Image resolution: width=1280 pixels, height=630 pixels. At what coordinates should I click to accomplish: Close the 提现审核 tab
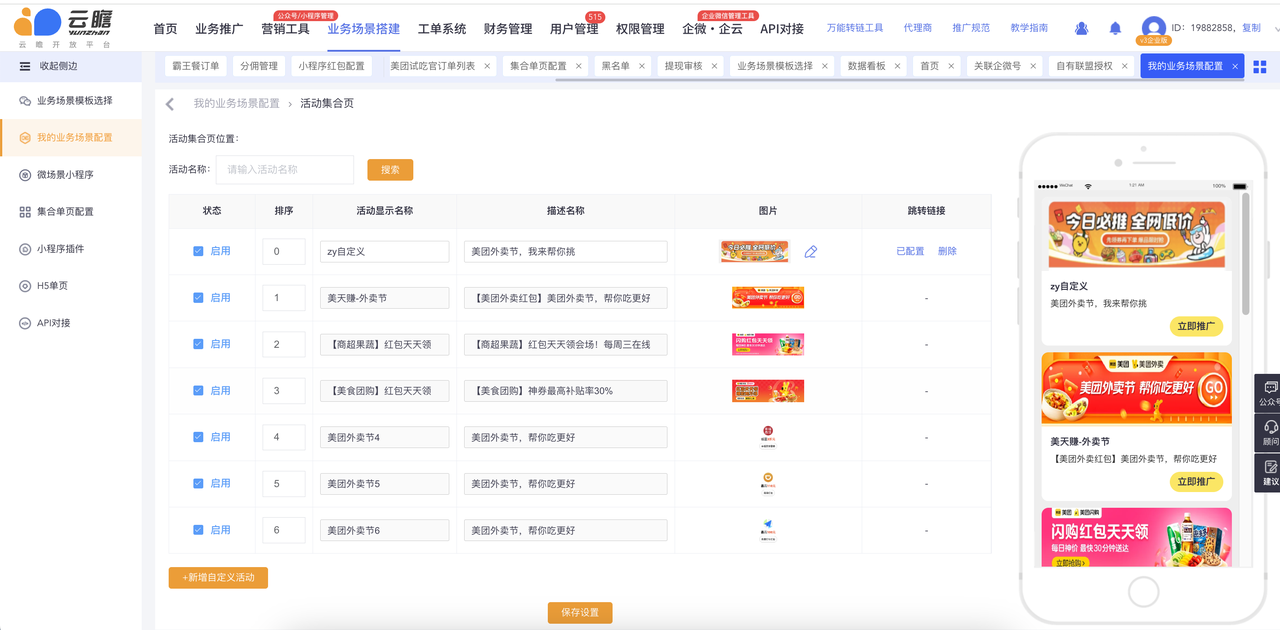pyautogui.click(x=714, y=66)
